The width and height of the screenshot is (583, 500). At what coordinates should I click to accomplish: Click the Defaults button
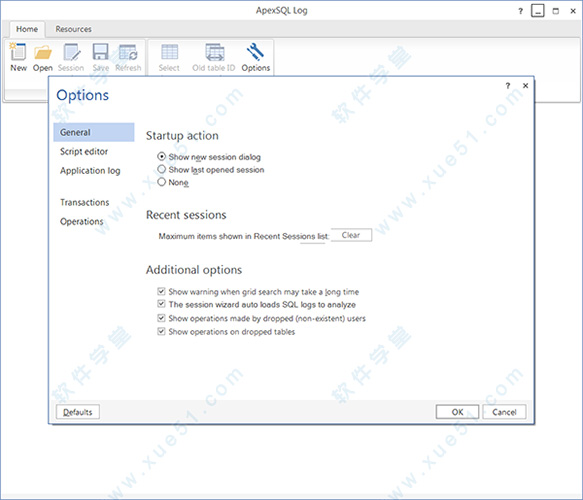78,412
